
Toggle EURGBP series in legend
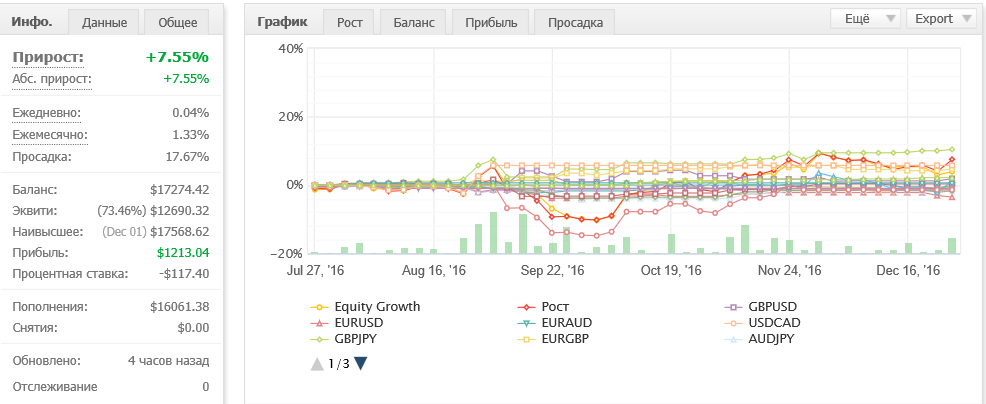coord(554,339)
